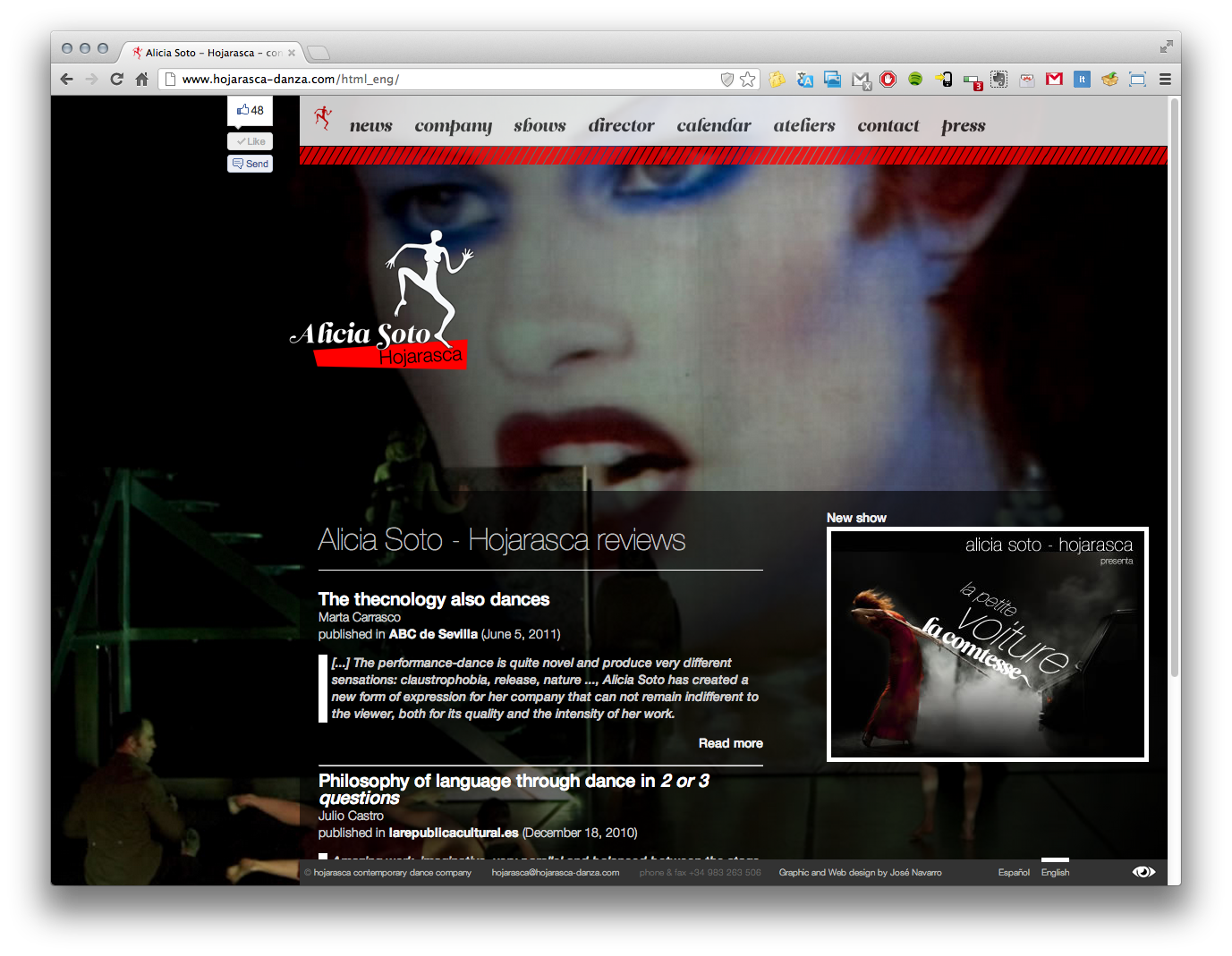
Task: Expand the first review with Read more
Action: (730, 743)
